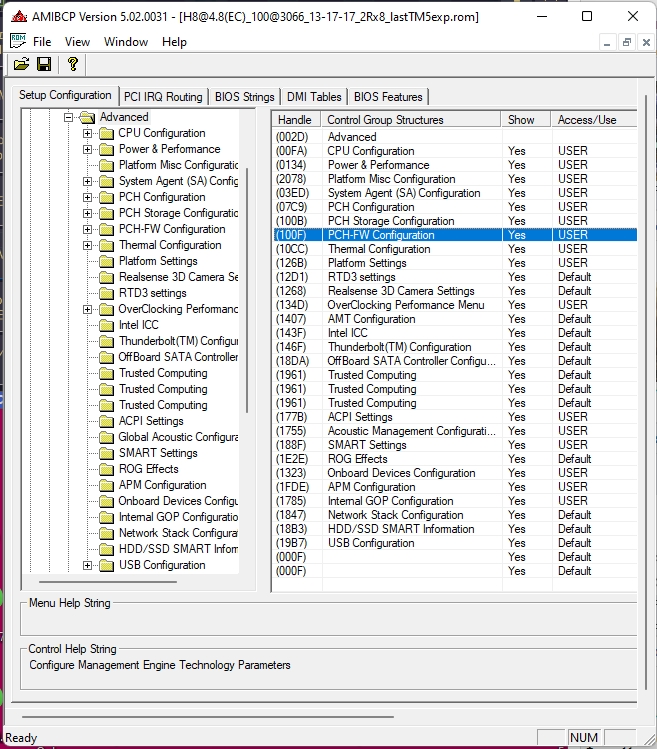This screenshot has height=749, width=657.
Task: Select the APM Configuration tree item
Action: tap(162, 485)
